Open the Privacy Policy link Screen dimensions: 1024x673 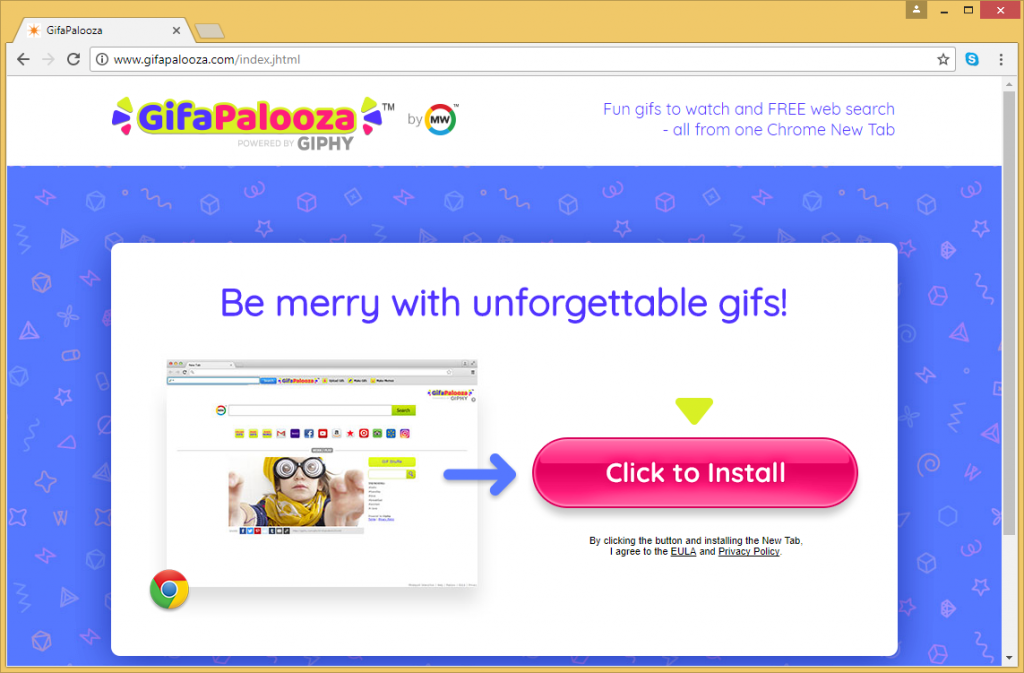pyautogui.click(x=748, y=552)
